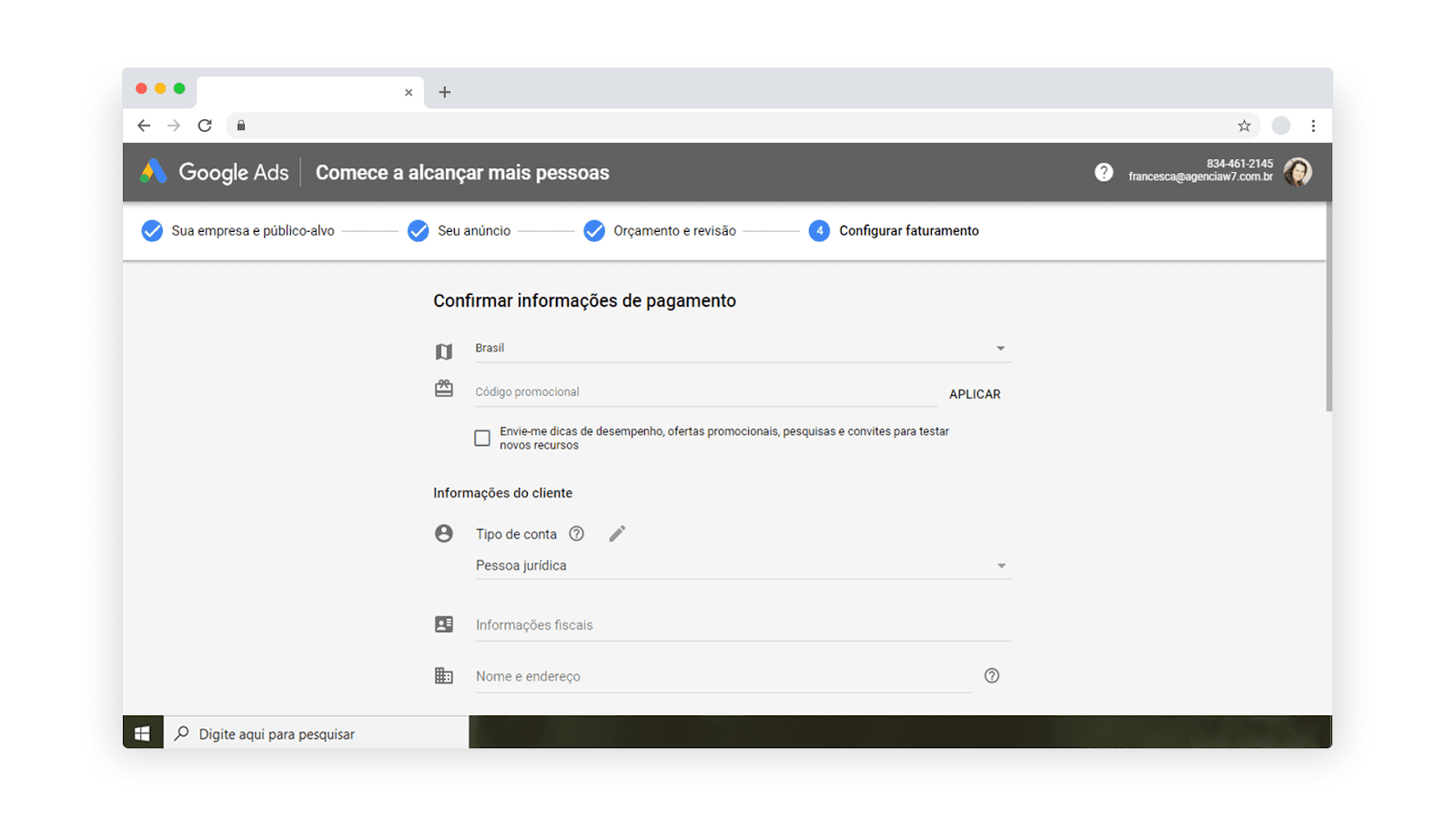Go to Seu anúncio step
1456x819 pixels.
(x=460, y=231)
